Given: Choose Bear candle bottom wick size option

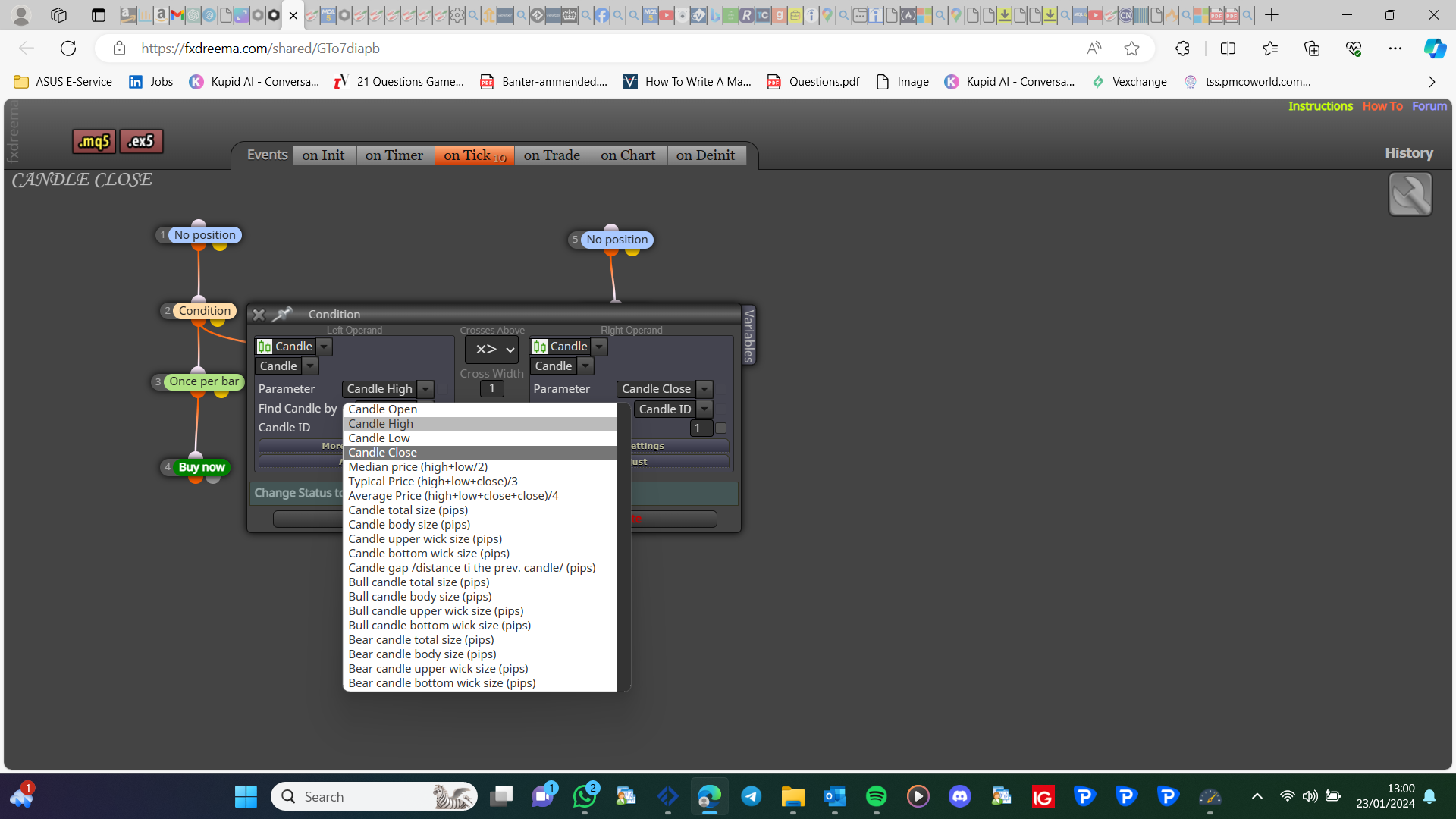Looking at the screenshot, I should coord(480,683).
